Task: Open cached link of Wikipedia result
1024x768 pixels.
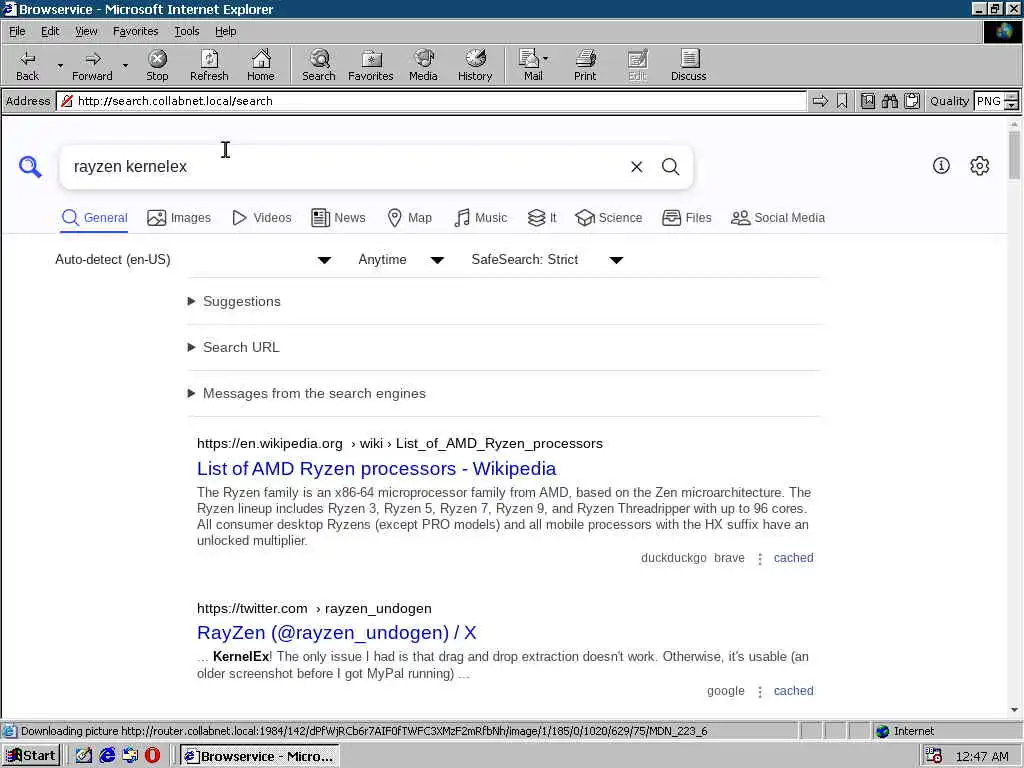Action: 793,558
